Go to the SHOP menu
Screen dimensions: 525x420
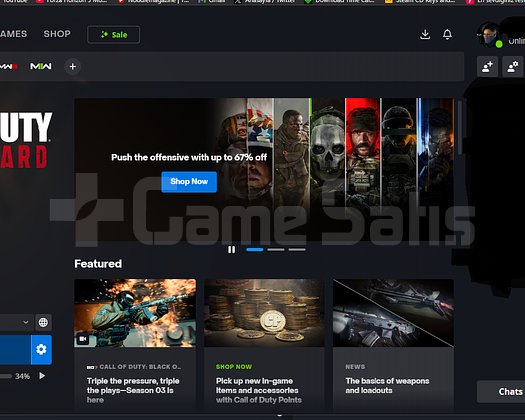(x=57, y=34)
